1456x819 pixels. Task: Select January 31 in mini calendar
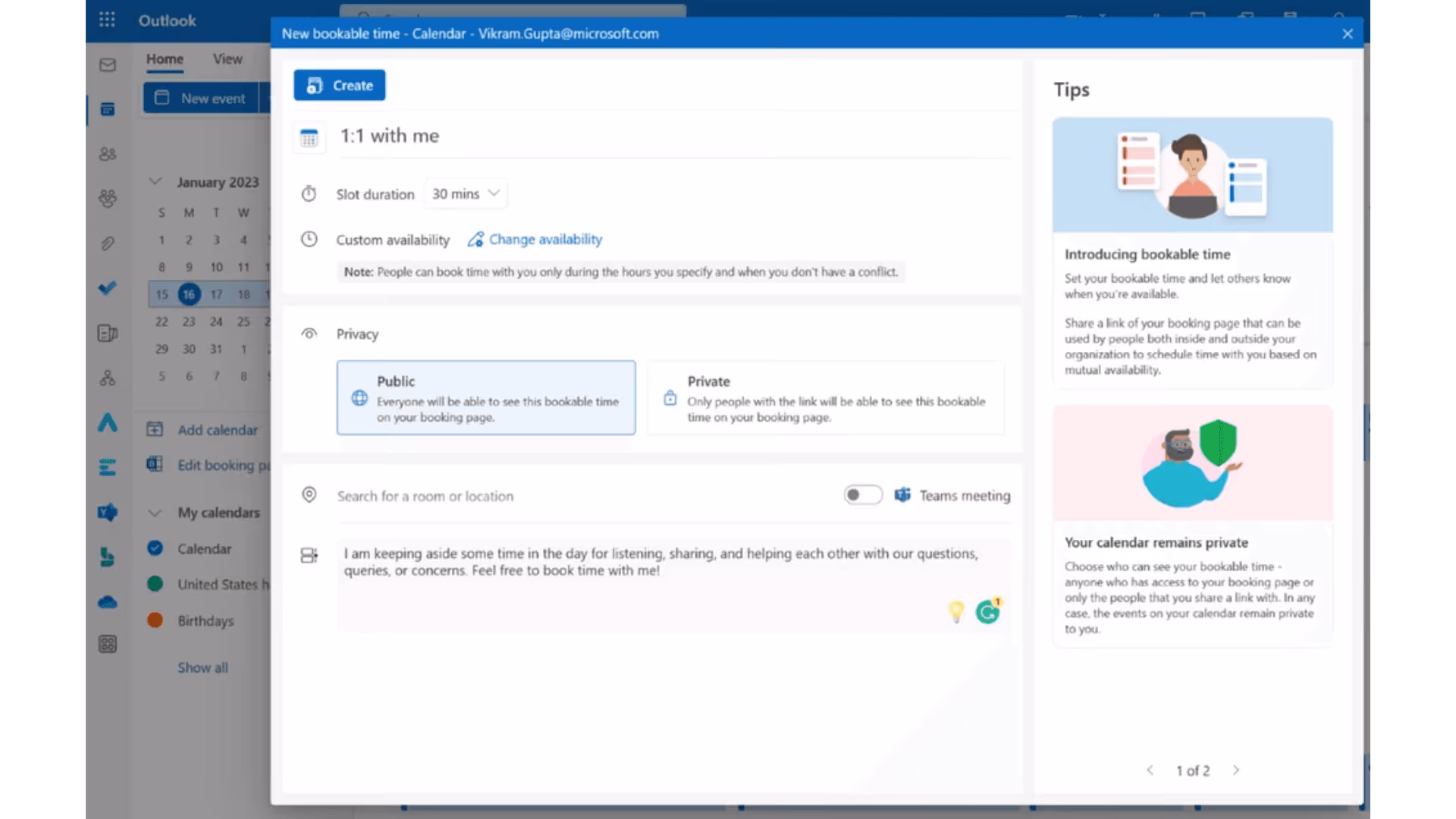pyautogui.click(x=216, y=349)
